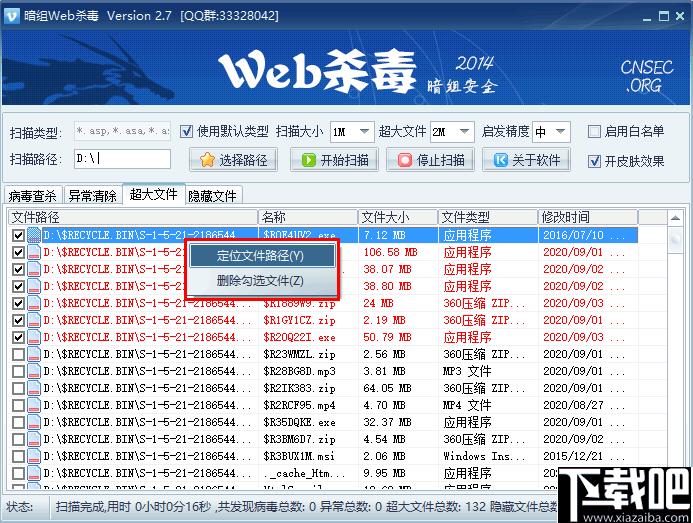This screenshot has width=693, height=523.
Task: Click file icon of $R35DQKE.exe row
Action: pyautogui.click(x=34, y=422)
